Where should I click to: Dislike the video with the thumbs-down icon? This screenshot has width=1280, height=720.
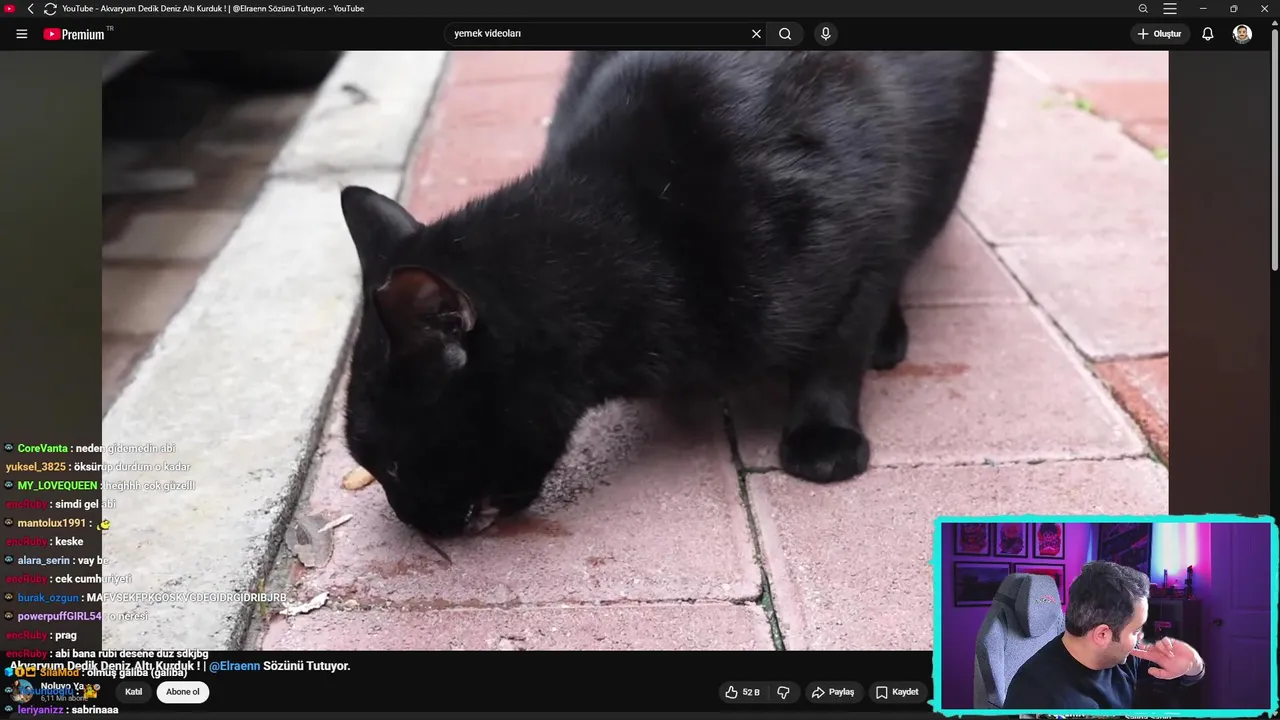pos(783,692)
